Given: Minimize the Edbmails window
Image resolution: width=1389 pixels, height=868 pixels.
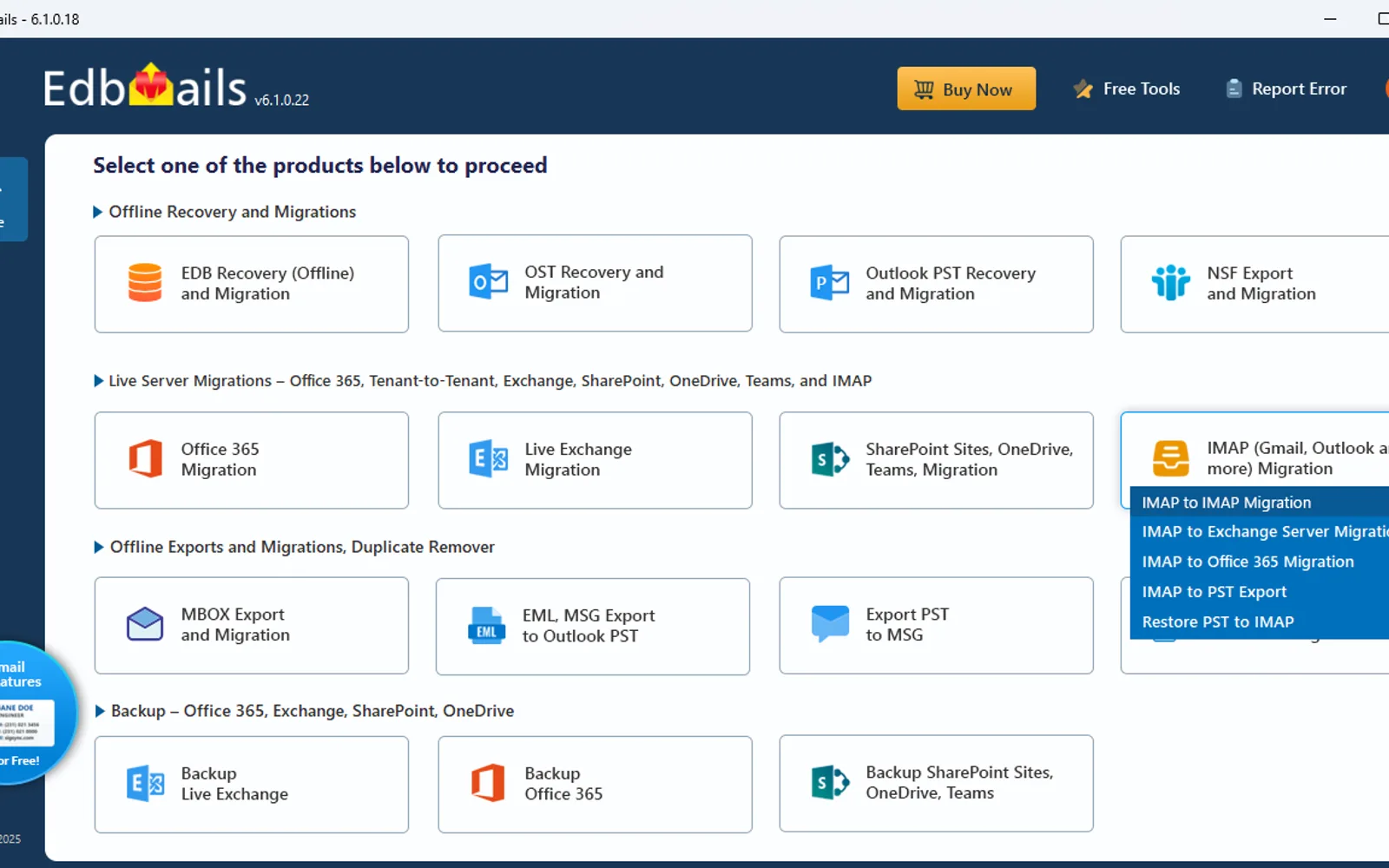Looking at the screenshot, I should 1330,18.
